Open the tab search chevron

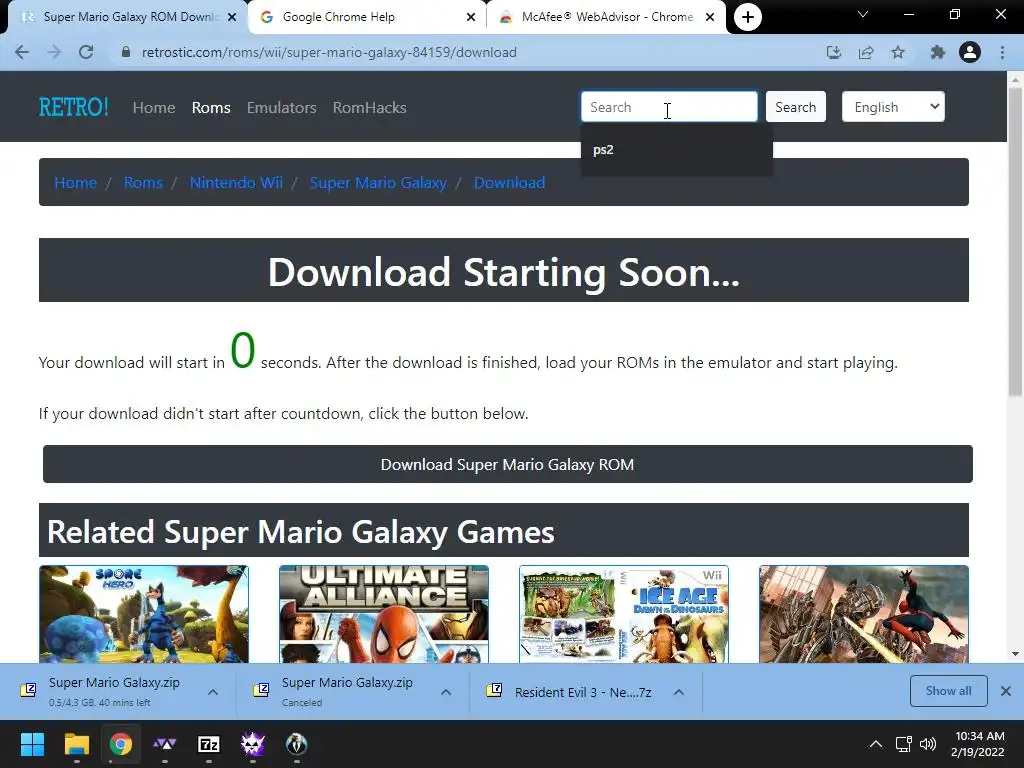click(863, 14)
